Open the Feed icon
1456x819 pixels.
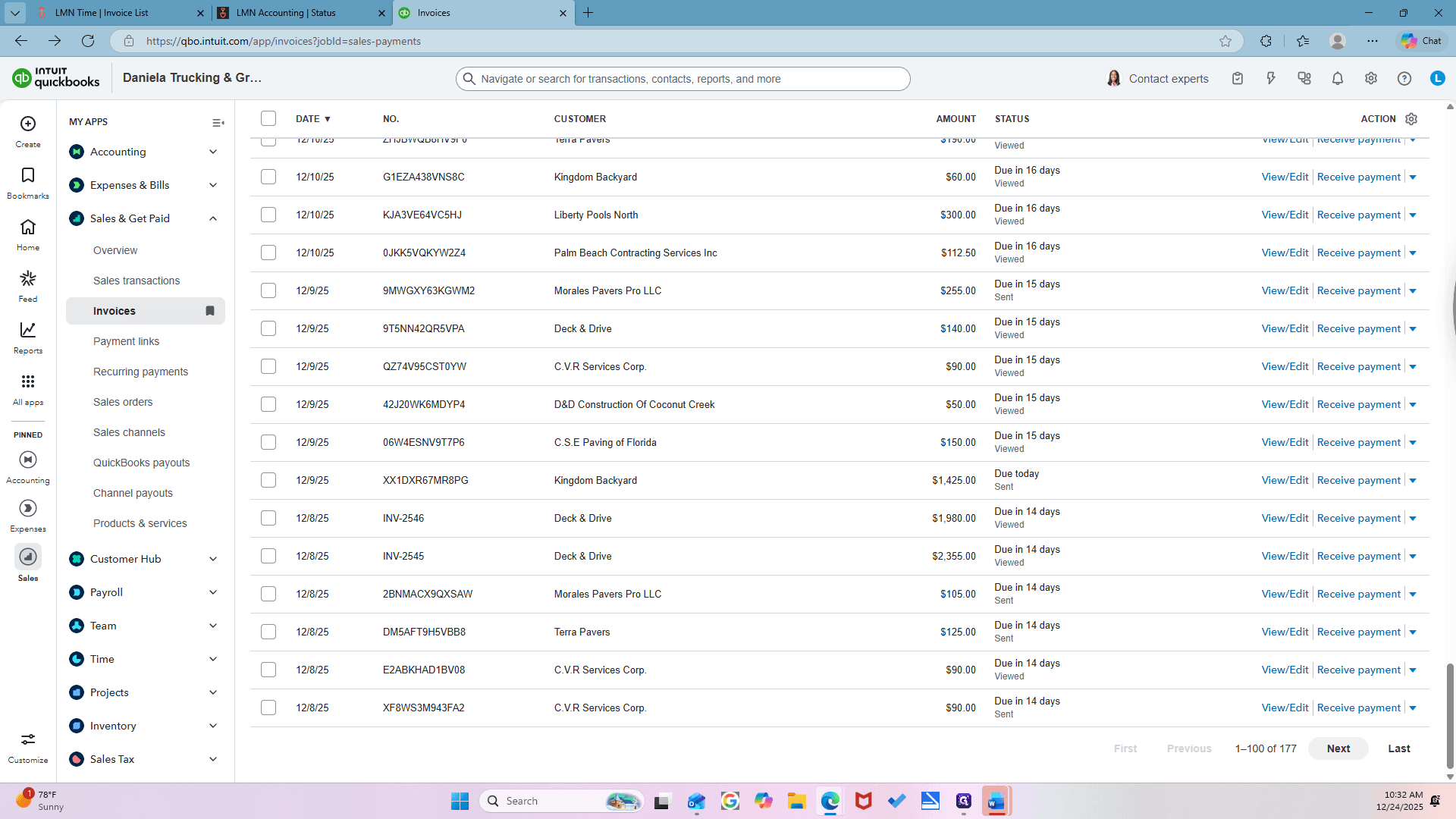pyautogui.click(x=28, y=278)
